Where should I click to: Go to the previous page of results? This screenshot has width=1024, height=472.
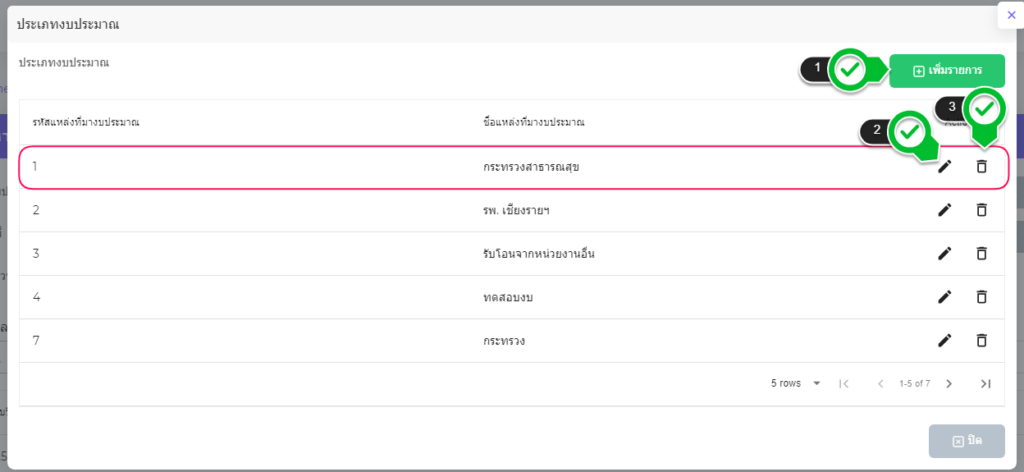click(880, 383)
